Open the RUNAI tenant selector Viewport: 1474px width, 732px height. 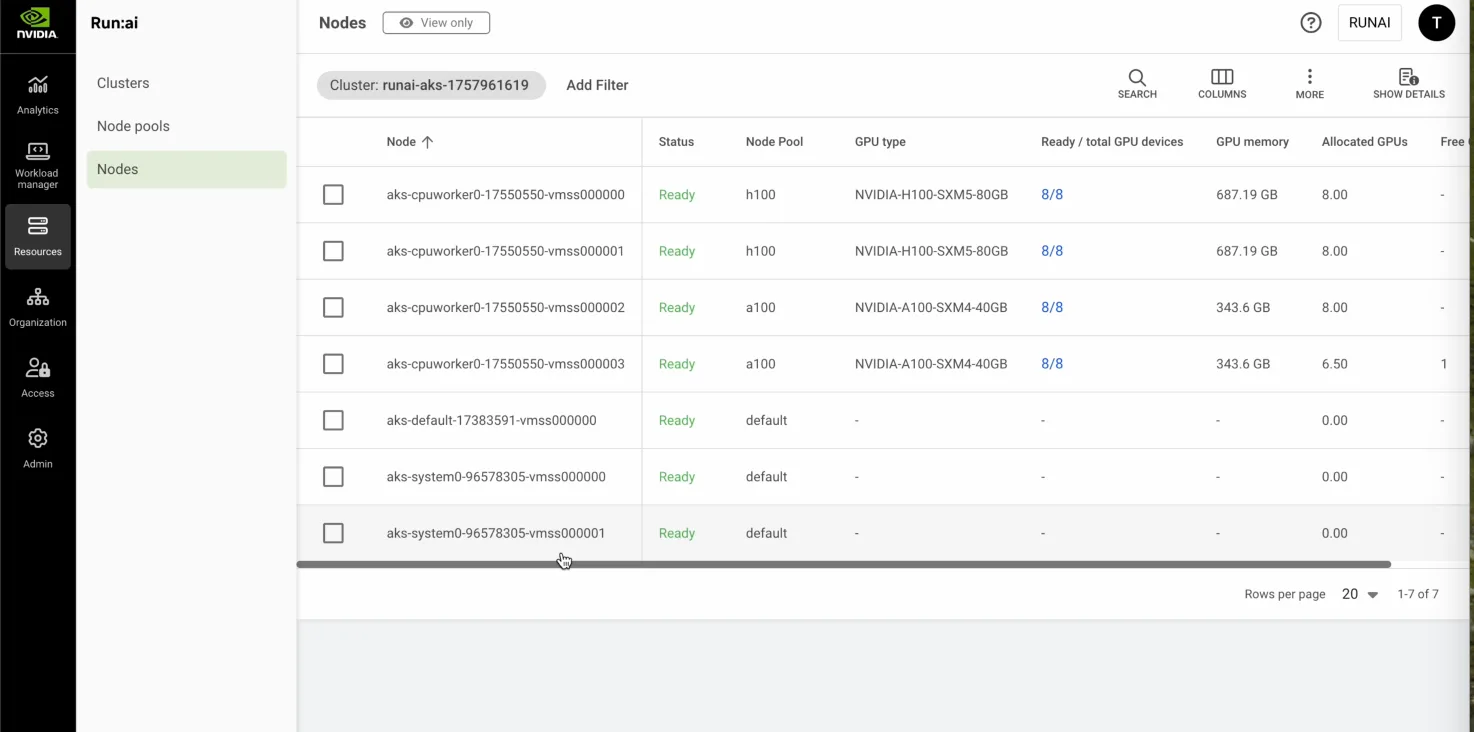(1369, 23)
